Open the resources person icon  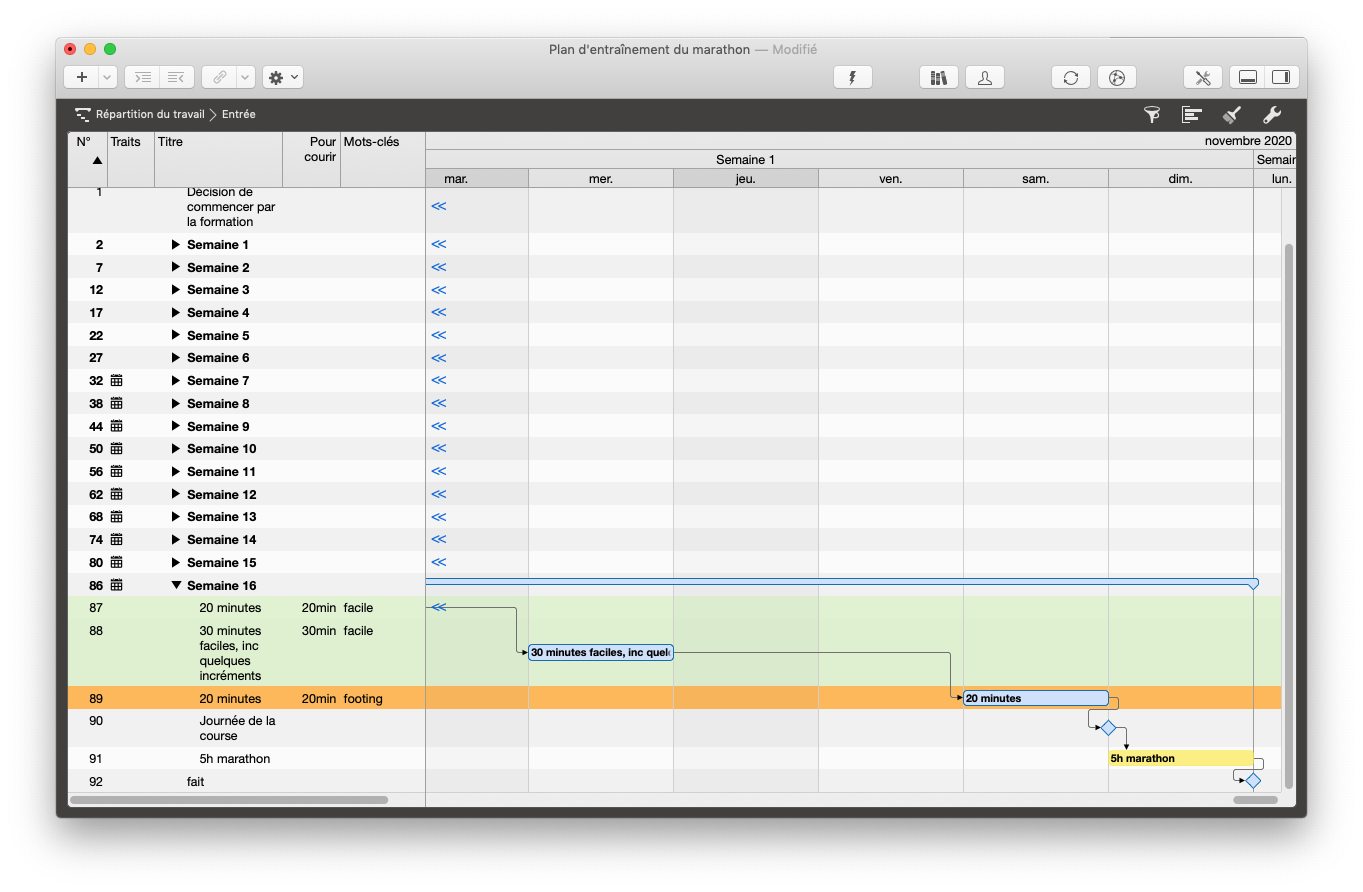(984, 77)
